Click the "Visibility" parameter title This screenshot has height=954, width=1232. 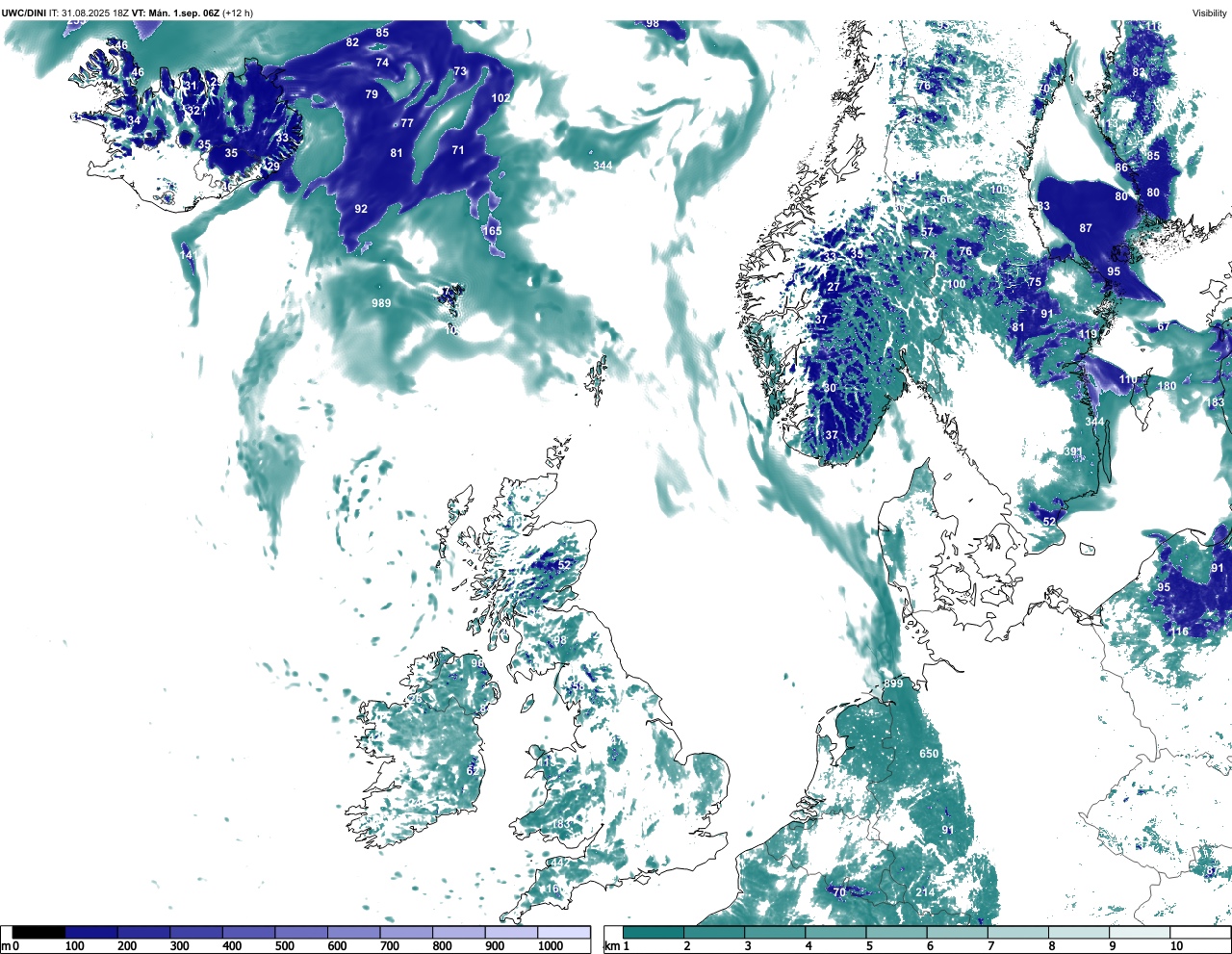click(1210, 13)
